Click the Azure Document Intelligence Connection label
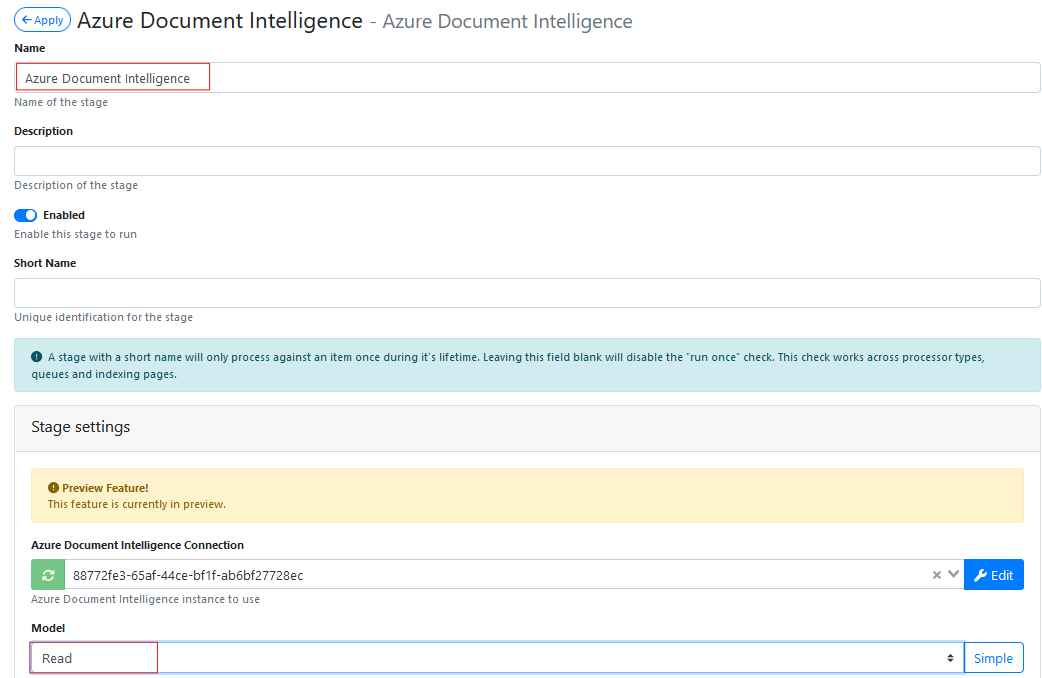Viewport: 1042px width, 678px height. tap(138, 545)
